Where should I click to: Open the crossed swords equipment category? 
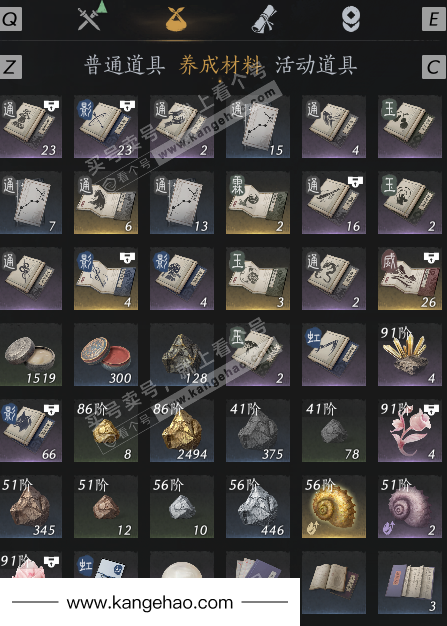[x=91, y=17]
